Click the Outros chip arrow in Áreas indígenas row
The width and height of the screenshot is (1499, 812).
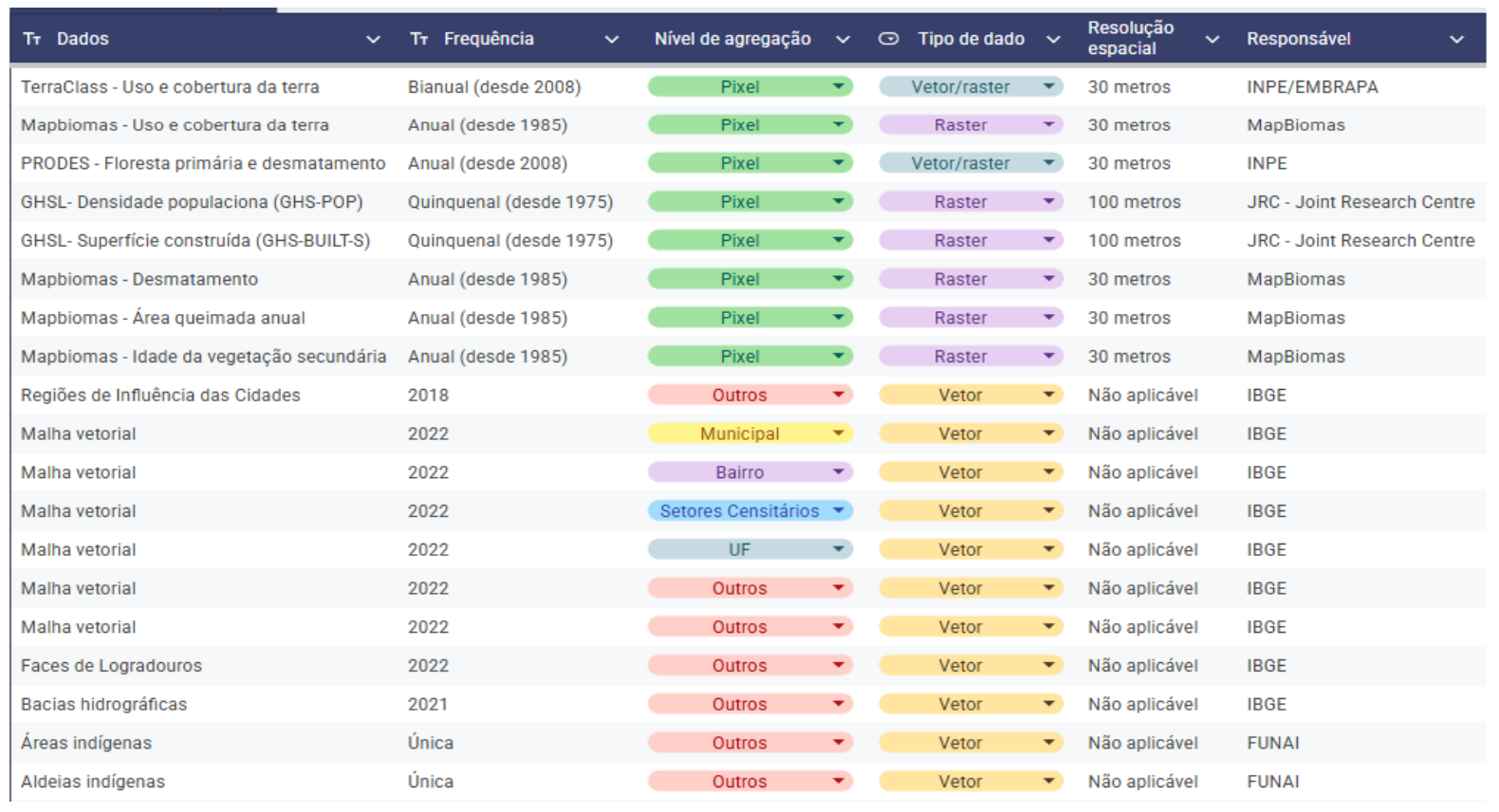point(839,743)
